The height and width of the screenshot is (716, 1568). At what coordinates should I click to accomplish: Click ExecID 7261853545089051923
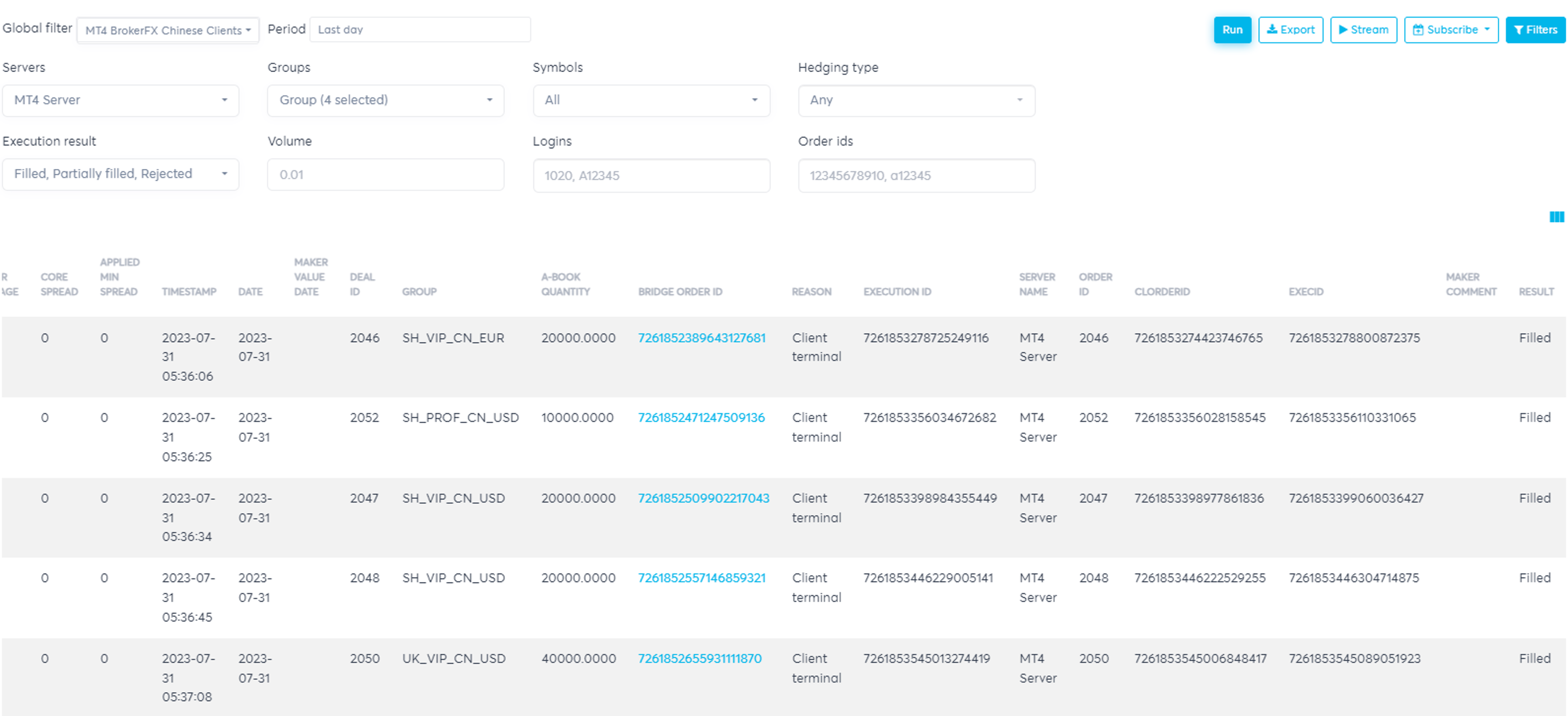[1355, 659]
